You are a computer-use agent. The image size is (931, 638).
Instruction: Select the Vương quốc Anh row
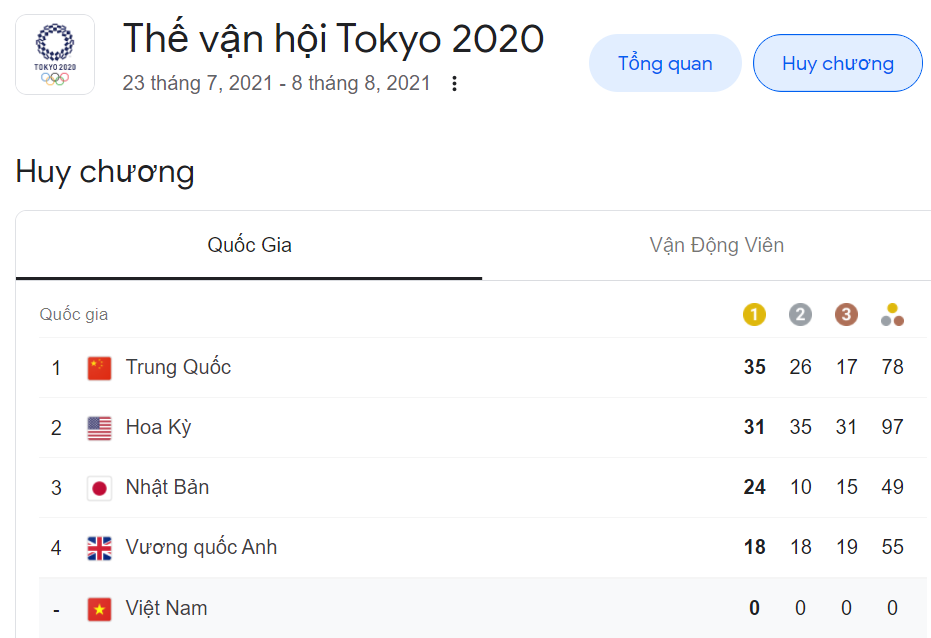pos(201,548)
